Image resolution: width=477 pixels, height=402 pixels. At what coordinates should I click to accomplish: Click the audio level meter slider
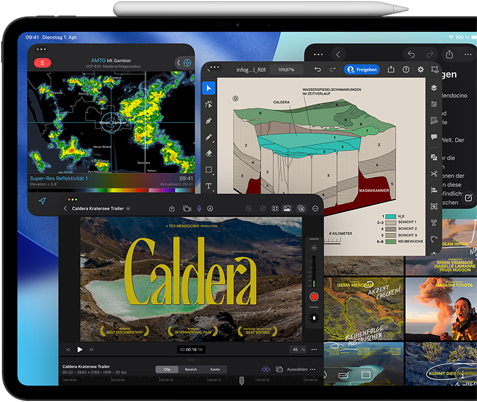click(x=314, y=271)
